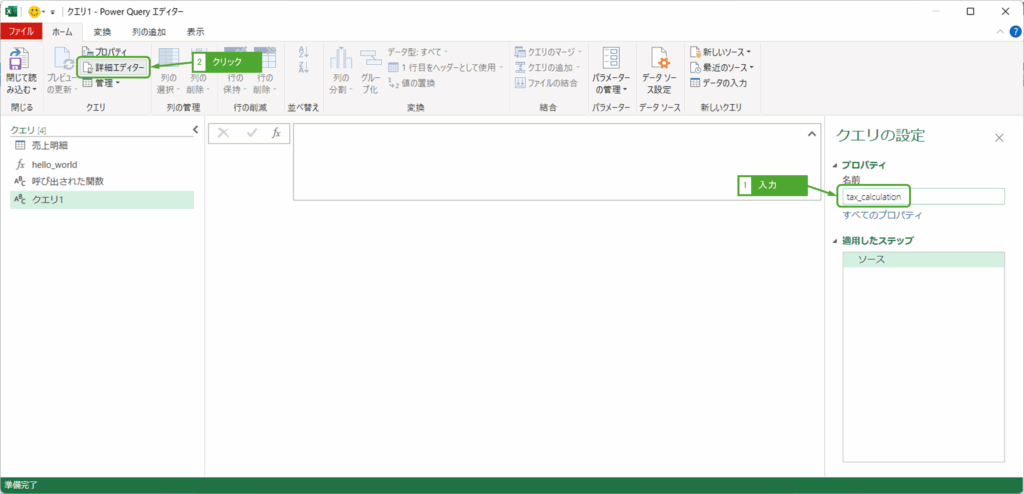Select the 売上明細 table query

[x=57, y=147]
